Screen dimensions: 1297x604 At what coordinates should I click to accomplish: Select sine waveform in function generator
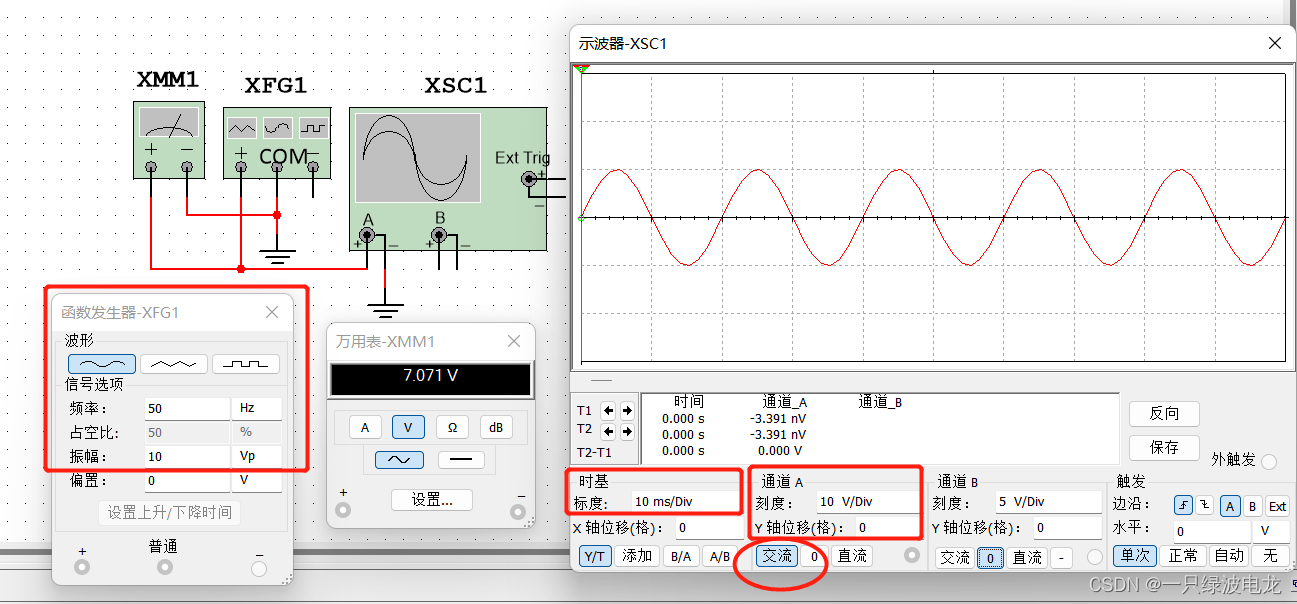102,364
